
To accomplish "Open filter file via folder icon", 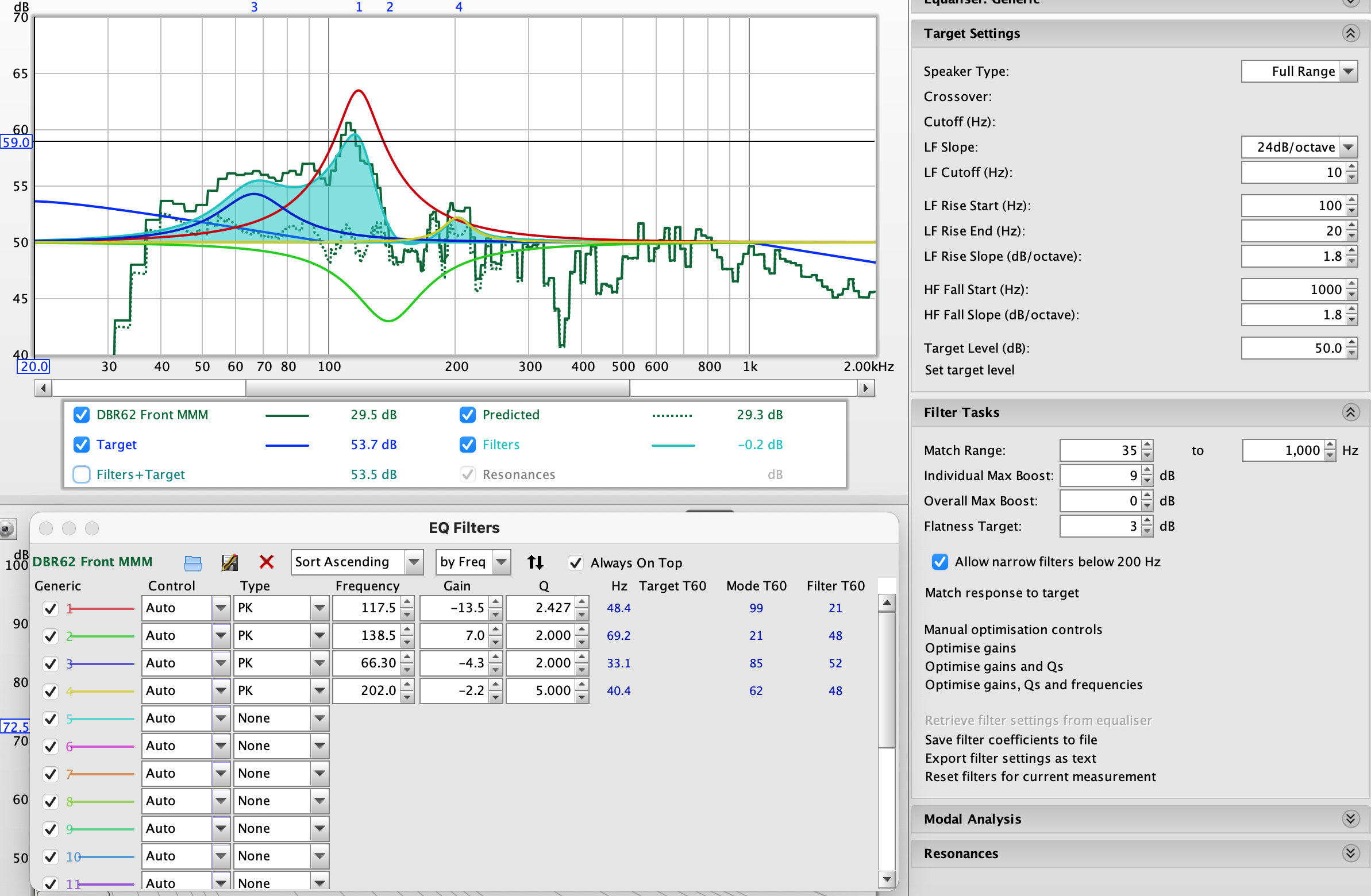I will pyautogui.click(x=193, y=563).
